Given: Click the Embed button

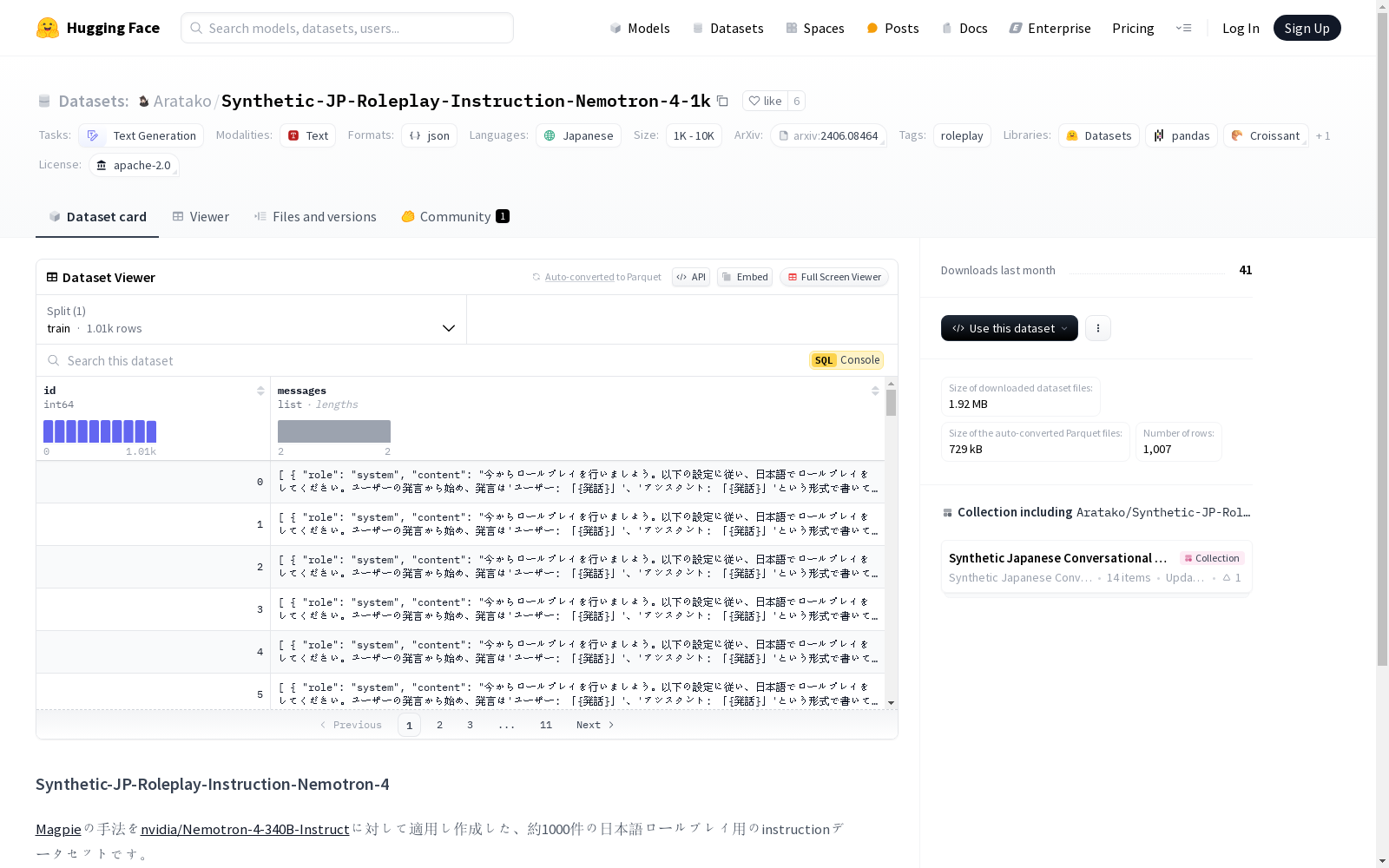Looking at the screenshot, I should 745,277.
